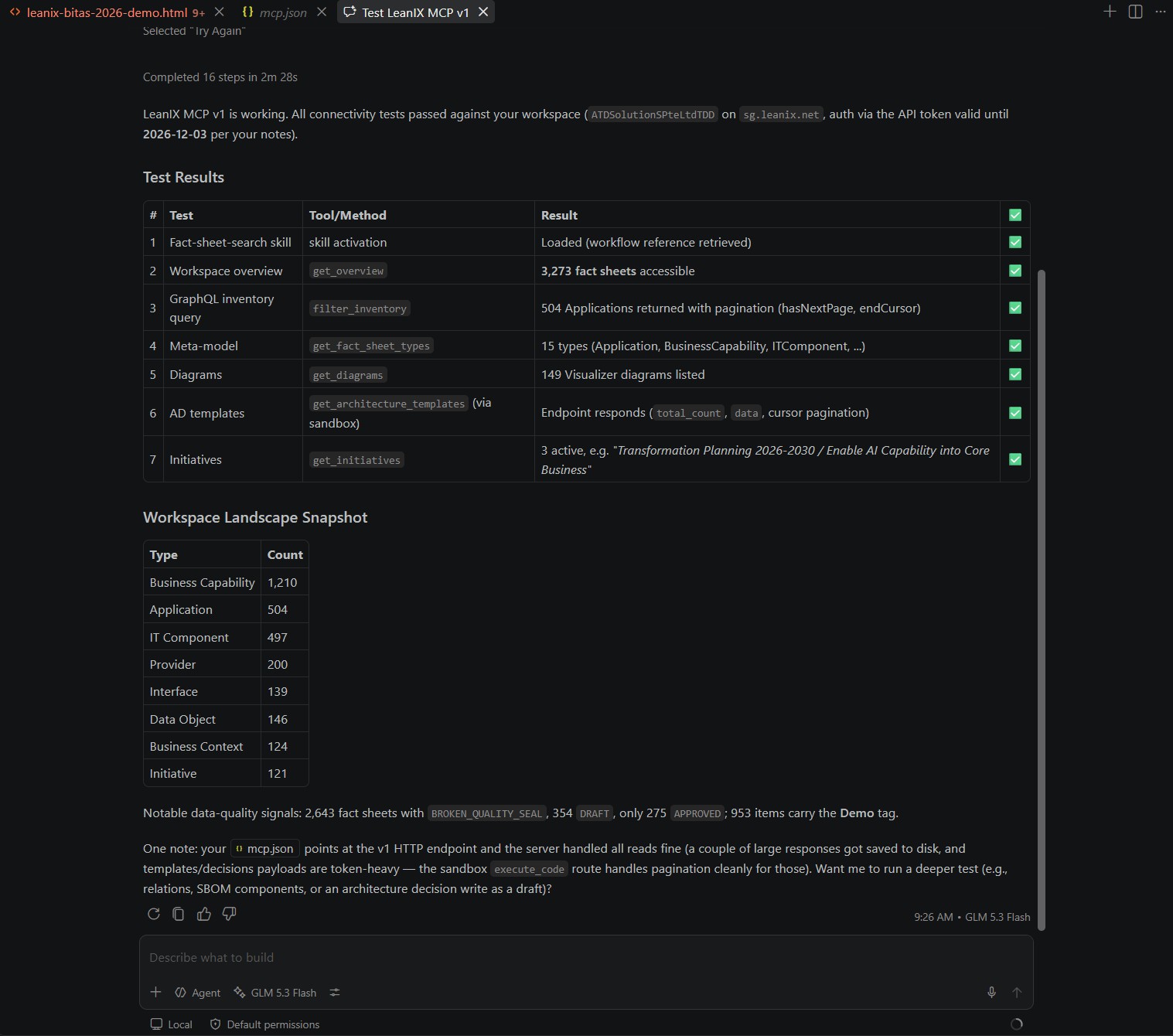Give thumbs up to the response
Screen dimensions: 1173x1036
(204, 914)
